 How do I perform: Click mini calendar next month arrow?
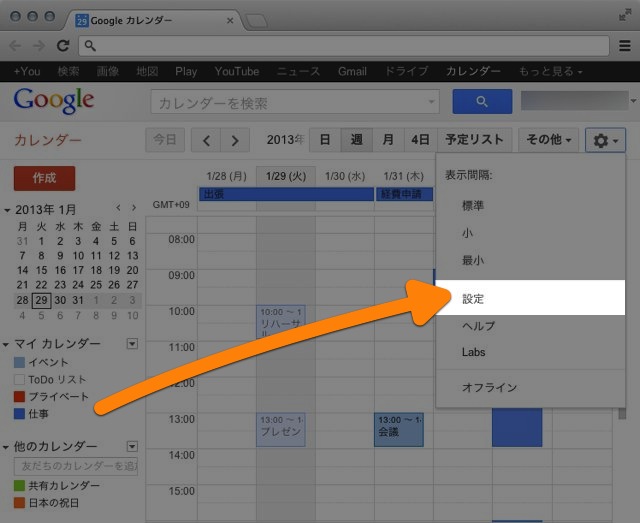click(x=134, y=207)
